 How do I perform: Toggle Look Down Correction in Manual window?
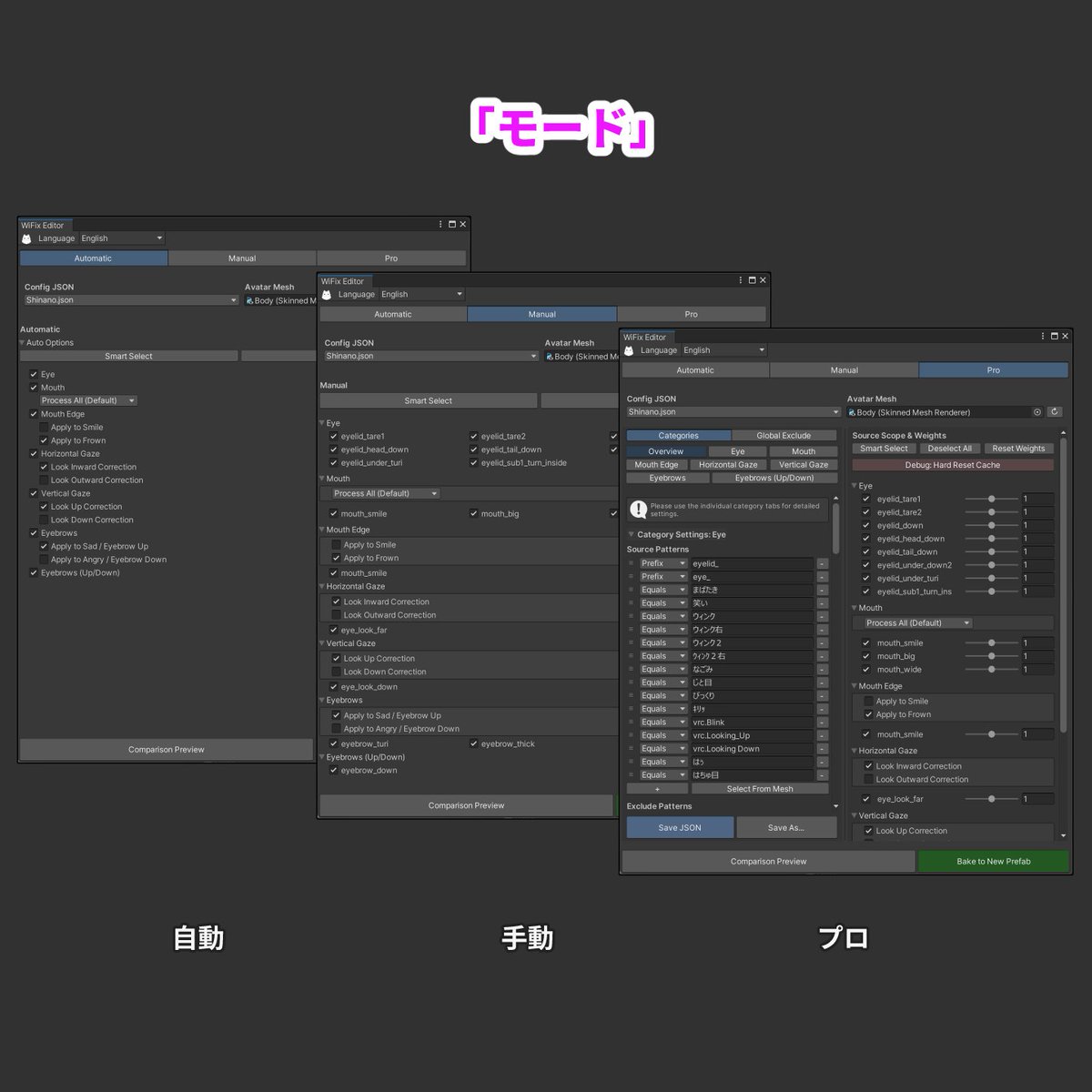[336, 672]
